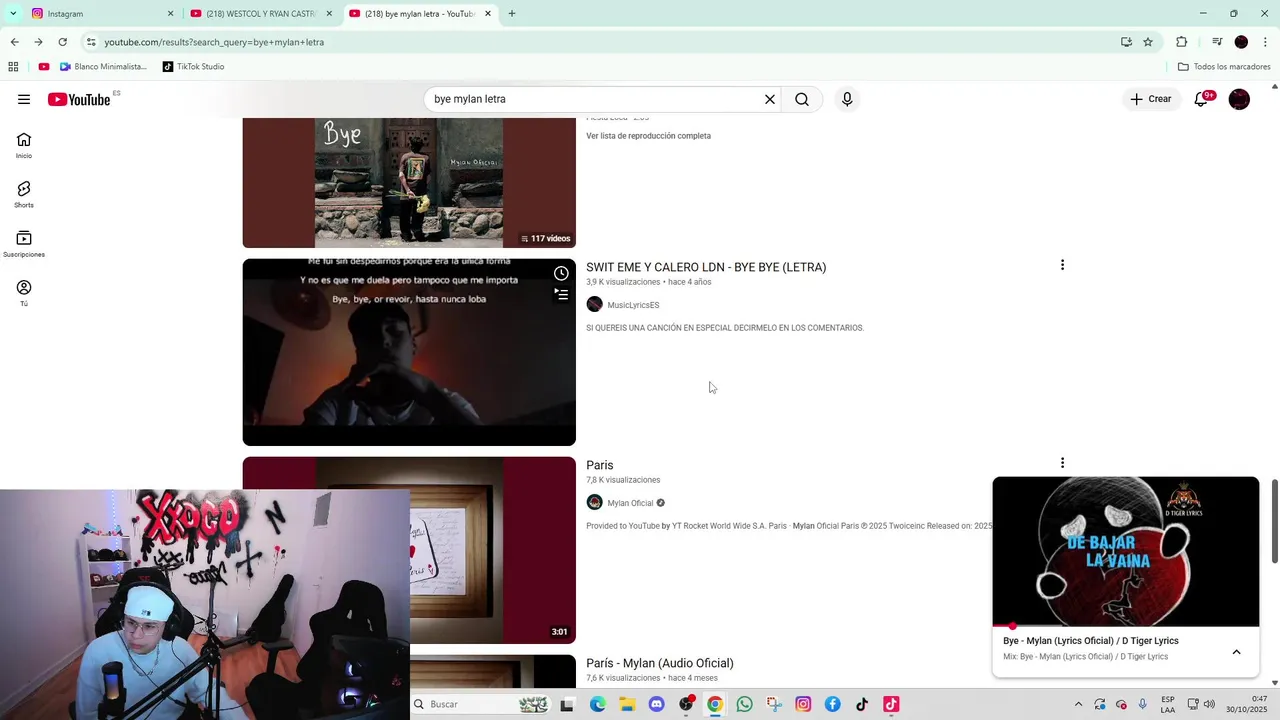
Task: Open Shorts from the sidebar
Action: 24,194
